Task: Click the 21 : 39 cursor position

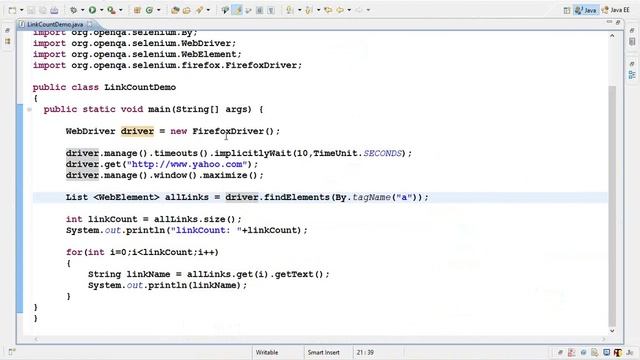Action: pos(365,352)
